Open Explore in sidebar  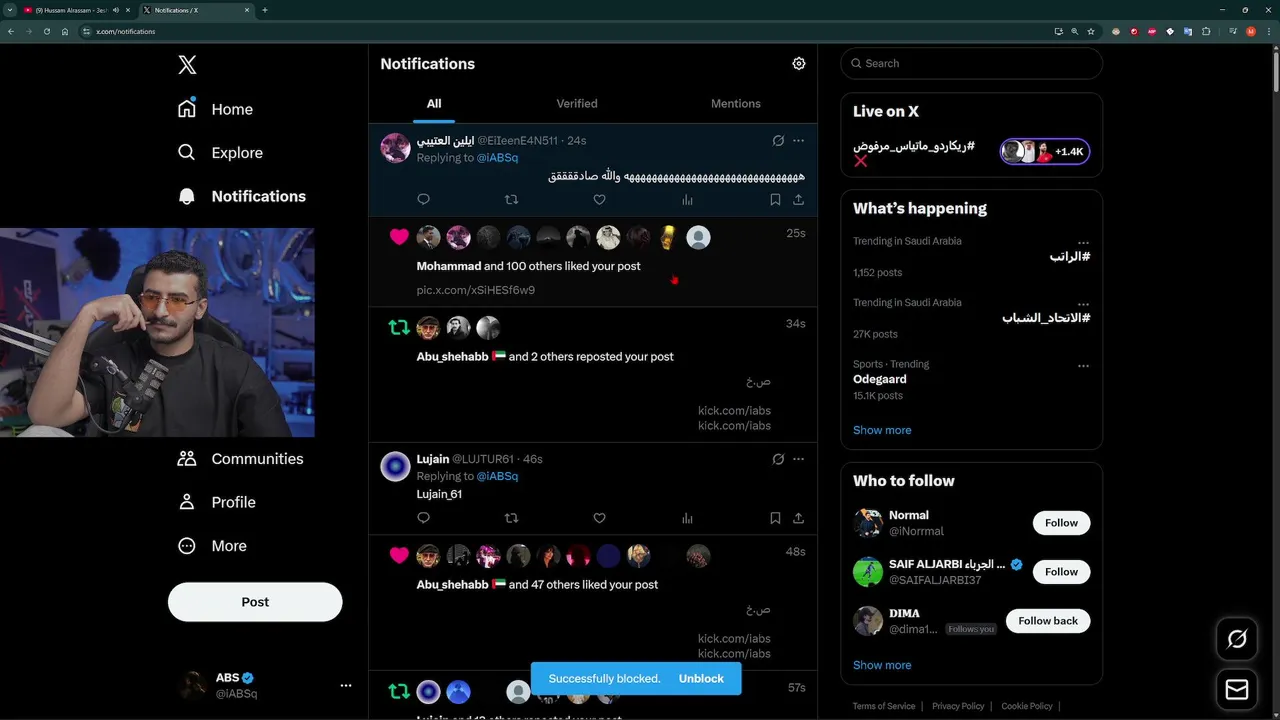point(220,153)
